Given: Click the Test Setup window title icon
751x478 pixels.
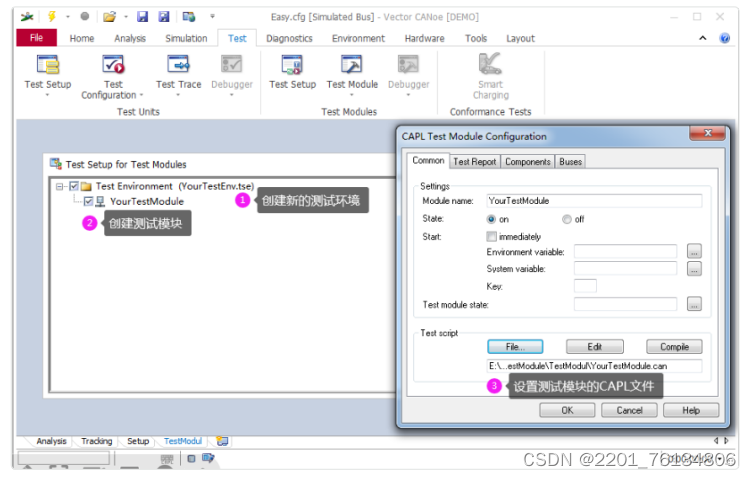Looking at the screenshot, I should (56, 164).
